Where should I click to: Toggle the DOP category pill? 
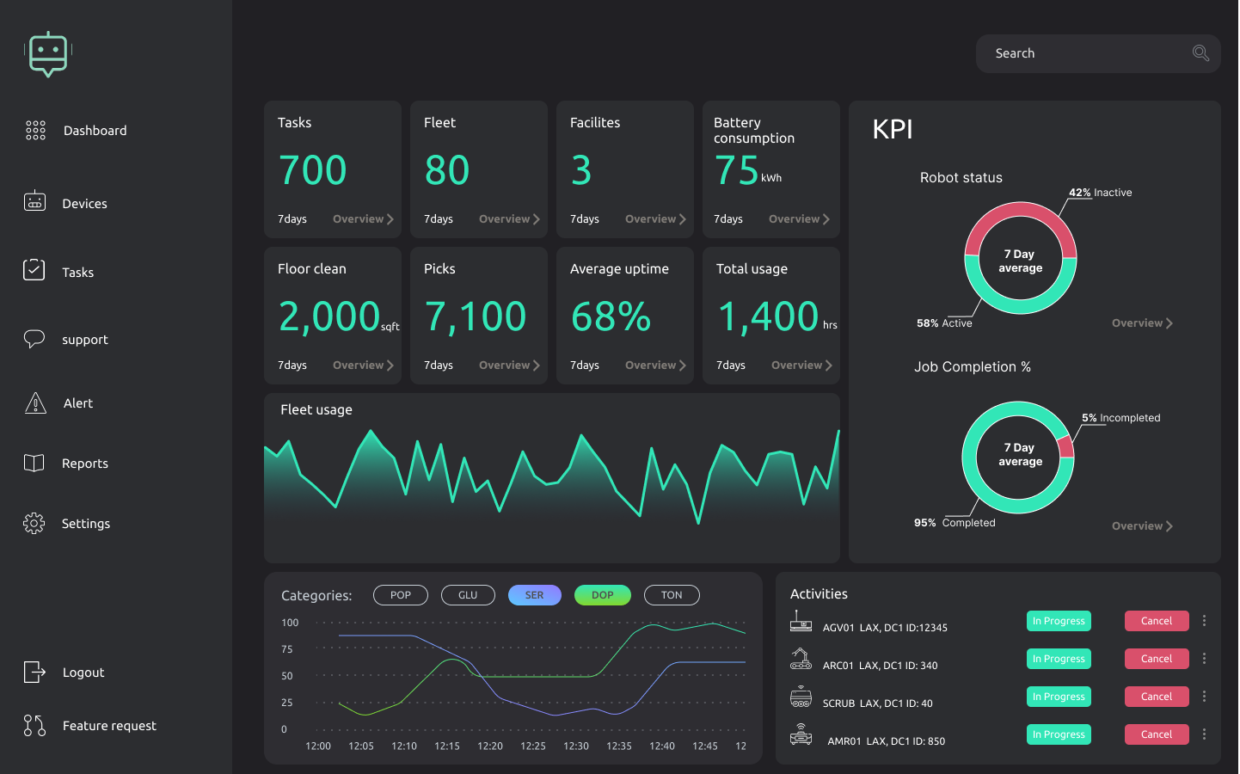point(603,595)
